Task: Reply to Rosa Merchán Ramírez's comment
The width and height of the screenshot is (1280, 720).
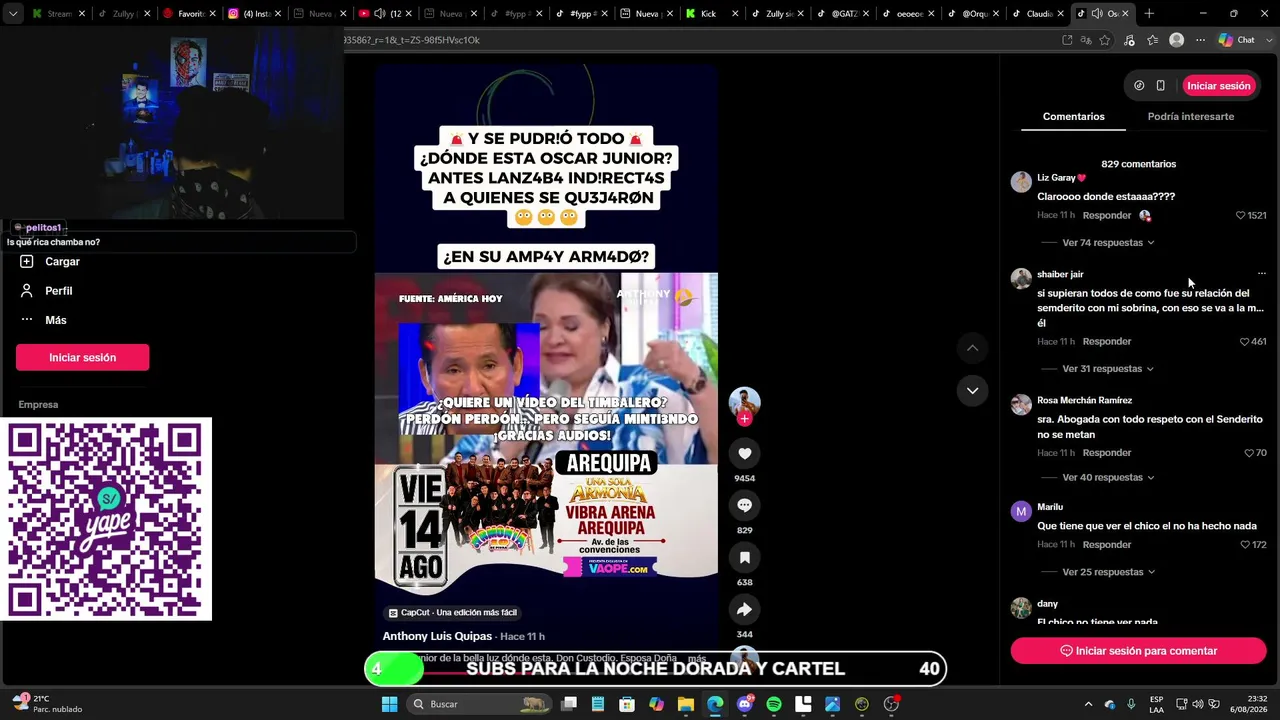Action: pos(1106,453)
